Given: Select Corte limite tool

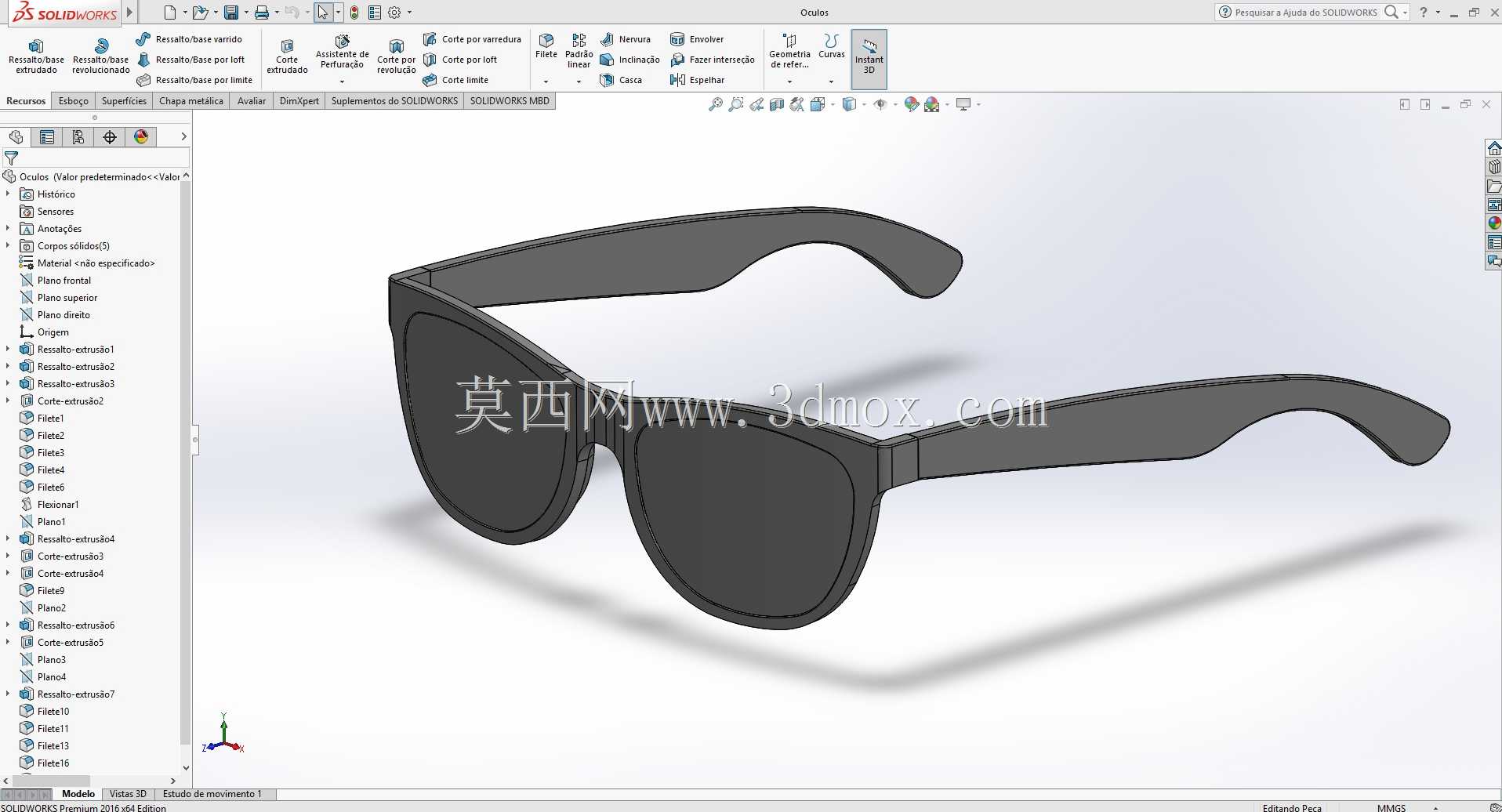Looking at the screenshot, I should point(455,80).
